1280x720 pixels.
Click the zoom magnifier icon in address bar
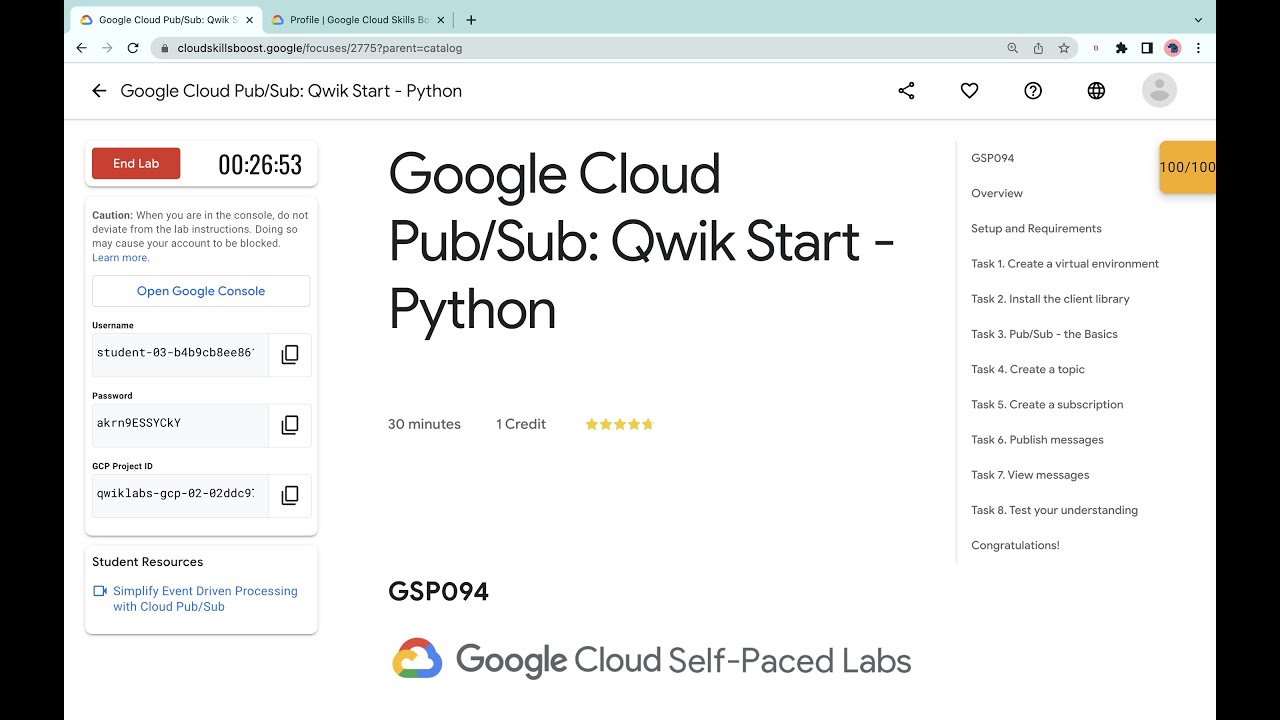coord(1013,48)
